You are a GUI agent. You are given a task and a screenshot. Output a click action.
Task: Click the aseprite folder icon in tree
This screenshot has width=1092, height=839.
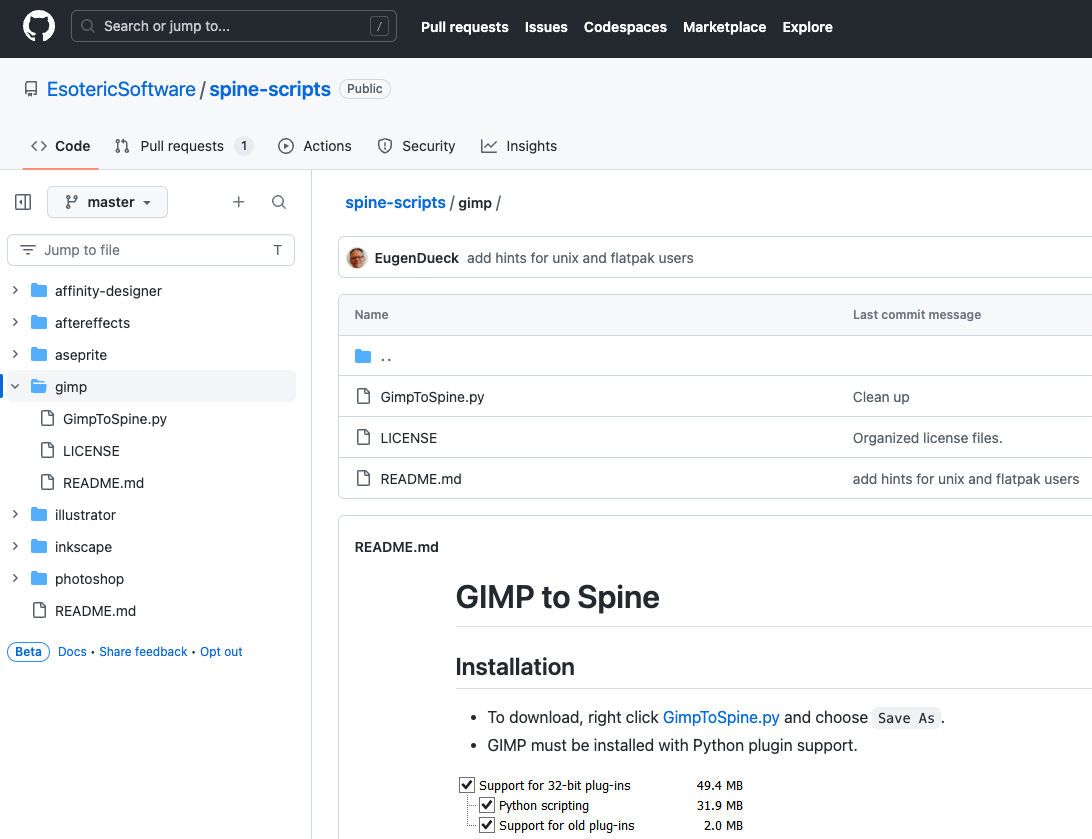pyautogui.click(x=39, y=354)
